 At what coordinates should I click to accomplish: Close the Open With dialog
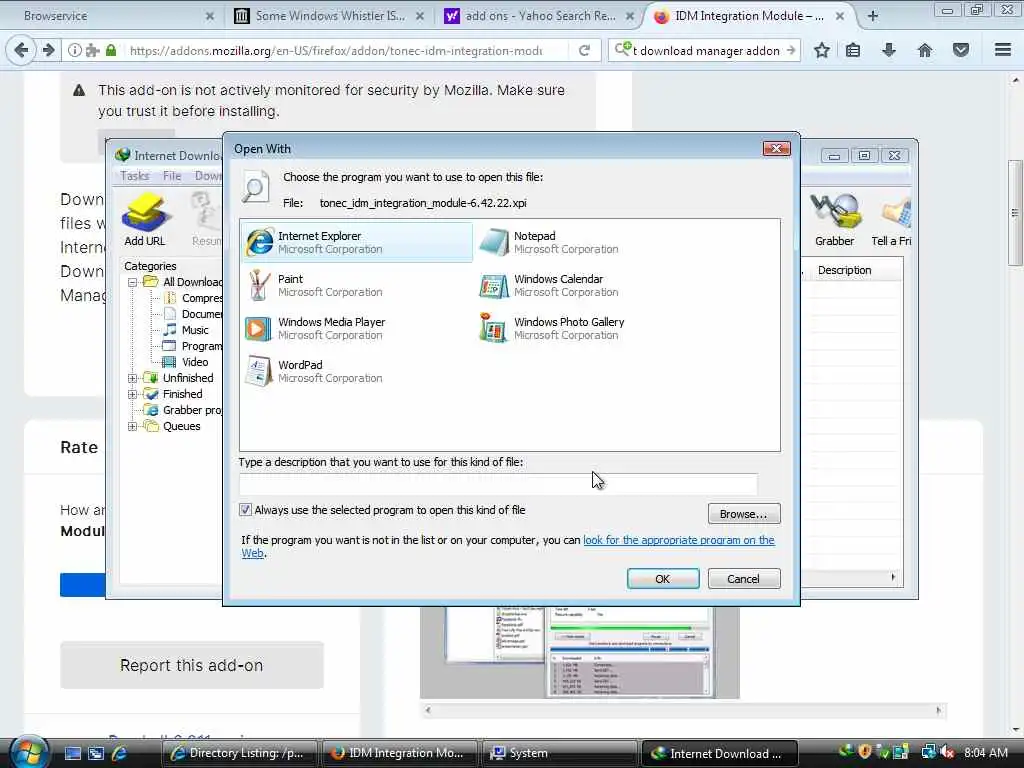[x=776, y=149]
